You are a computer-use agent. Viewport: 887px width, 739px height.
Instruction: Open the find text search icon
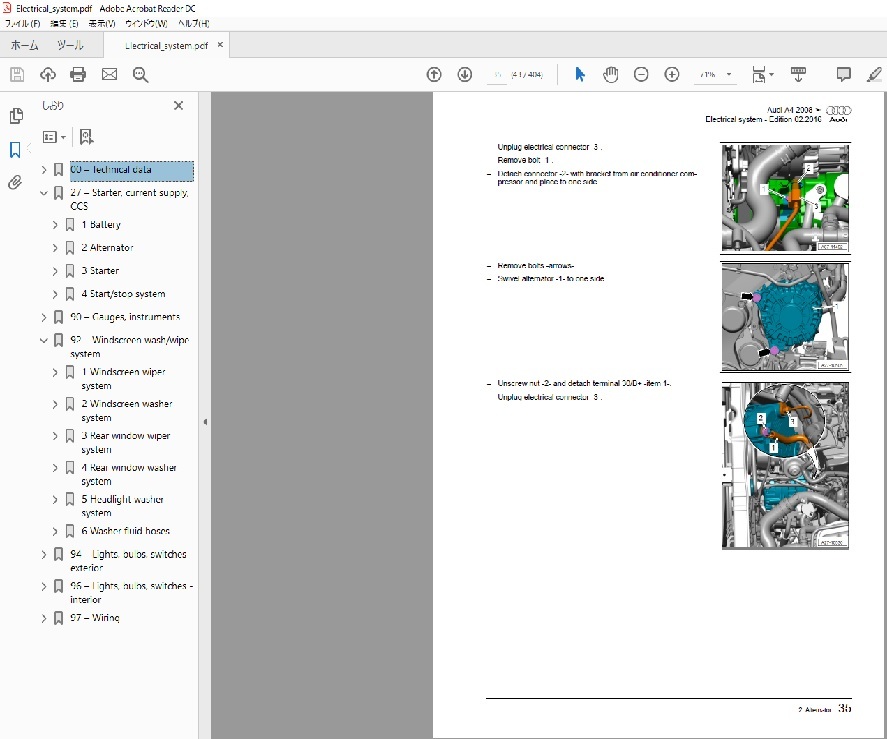pos(140,74)
